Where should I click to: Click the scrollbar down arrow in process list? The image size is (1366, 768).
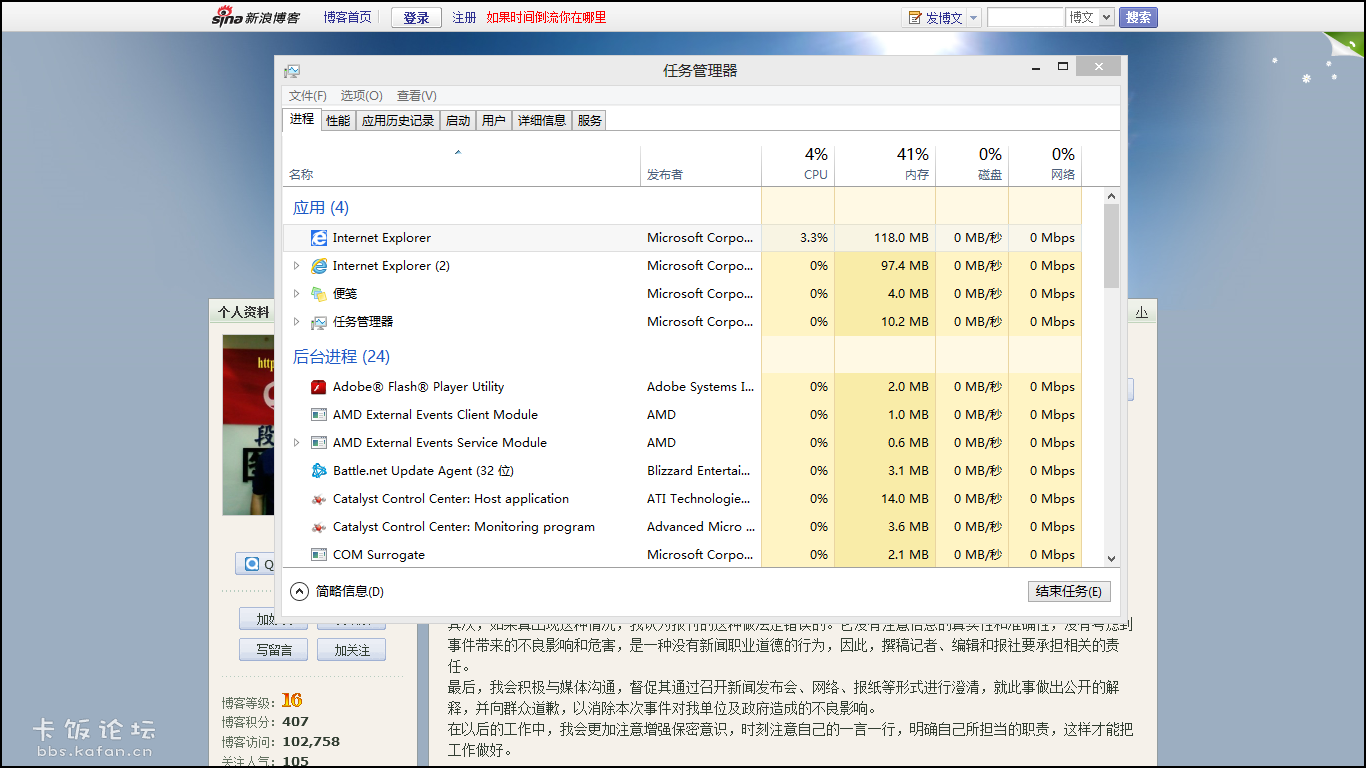[x=1111, y=559]
